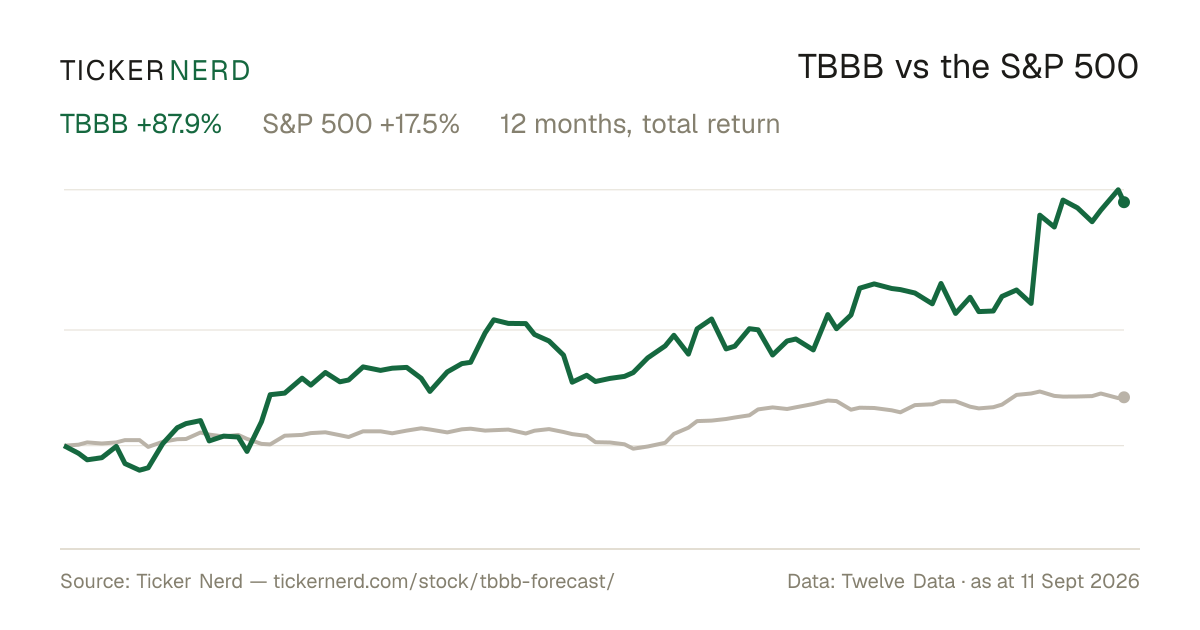Click the green TBBB end-point dot
The image size is (1200, 630).
[1124, 202]
